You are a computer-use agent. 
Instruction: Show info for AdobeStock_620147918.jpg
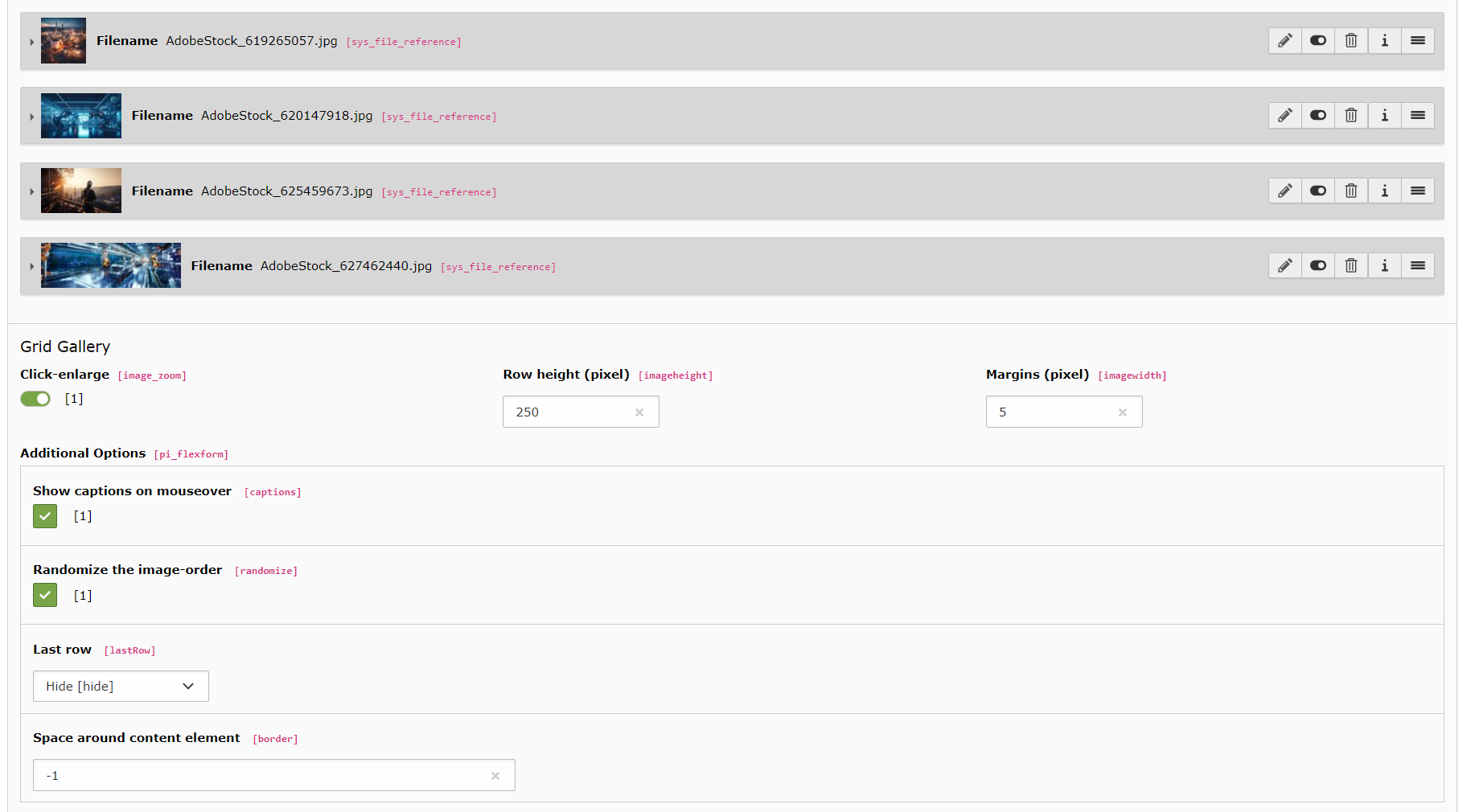(x=1384, y=116)
